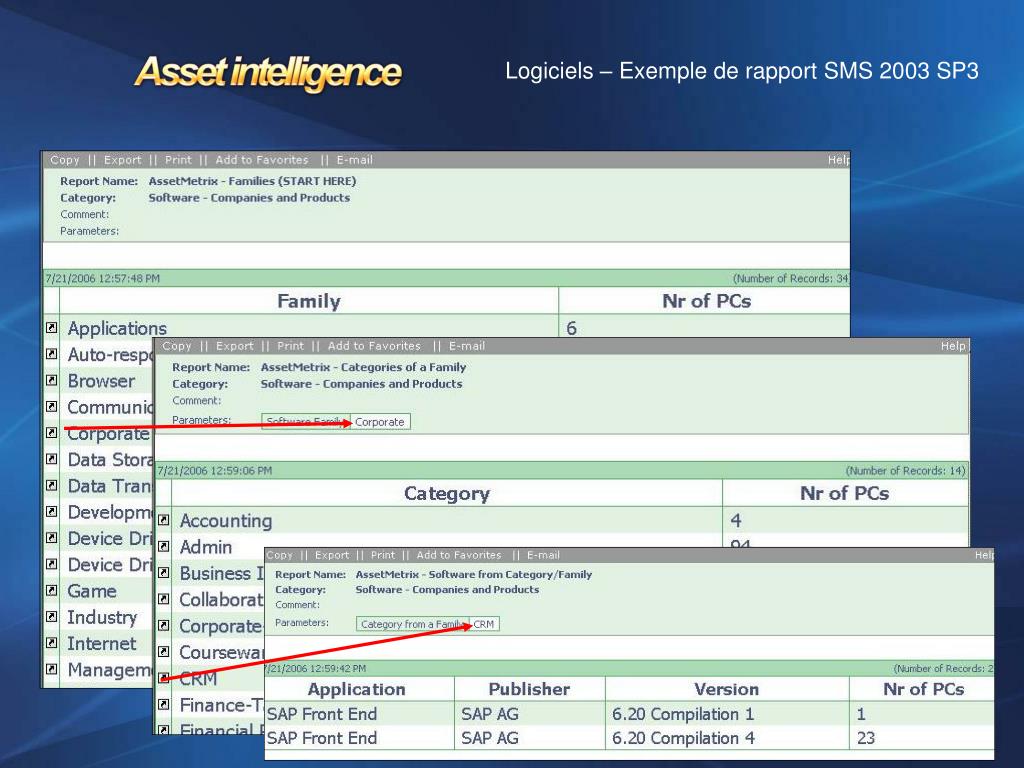Image resolution: width=1024 pixels, height=768 pixels.
Task: Copy the Software from Category/Family report
Action: point(280,555)
